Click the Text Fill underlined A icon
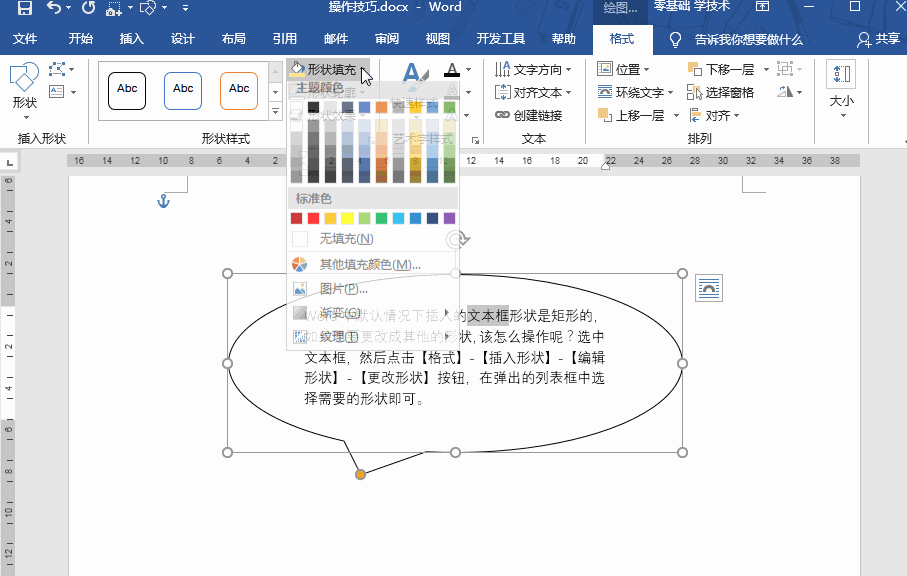 click(452, 70)
